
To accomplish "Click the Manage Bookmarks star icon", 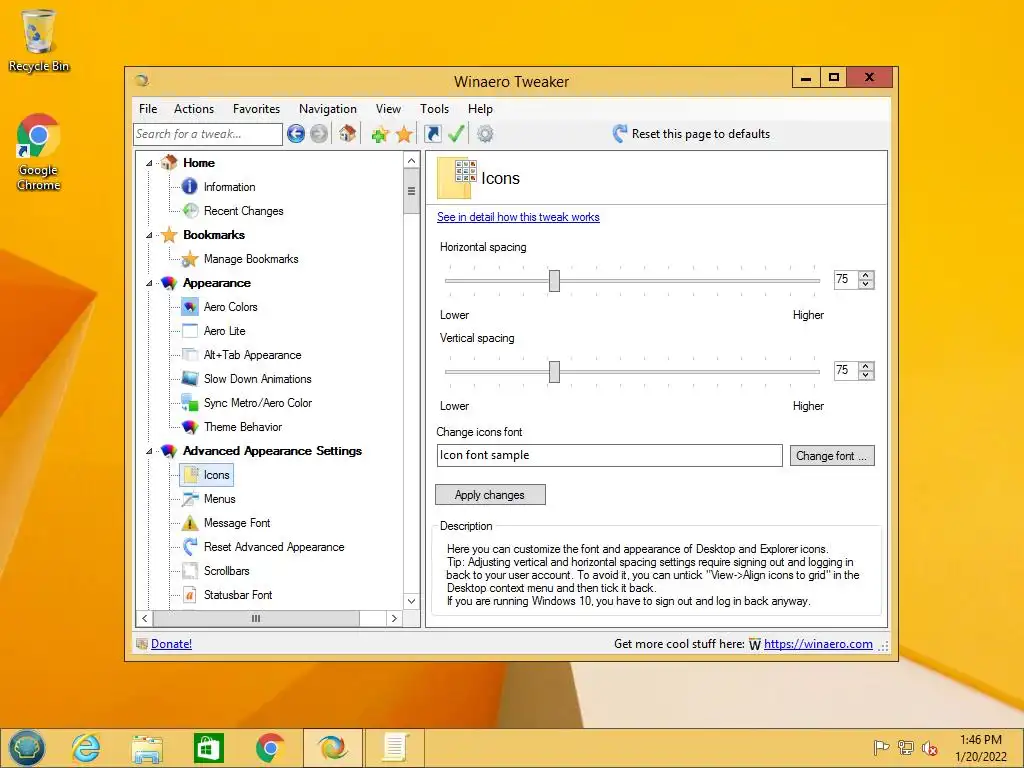I will click(190, 259).
